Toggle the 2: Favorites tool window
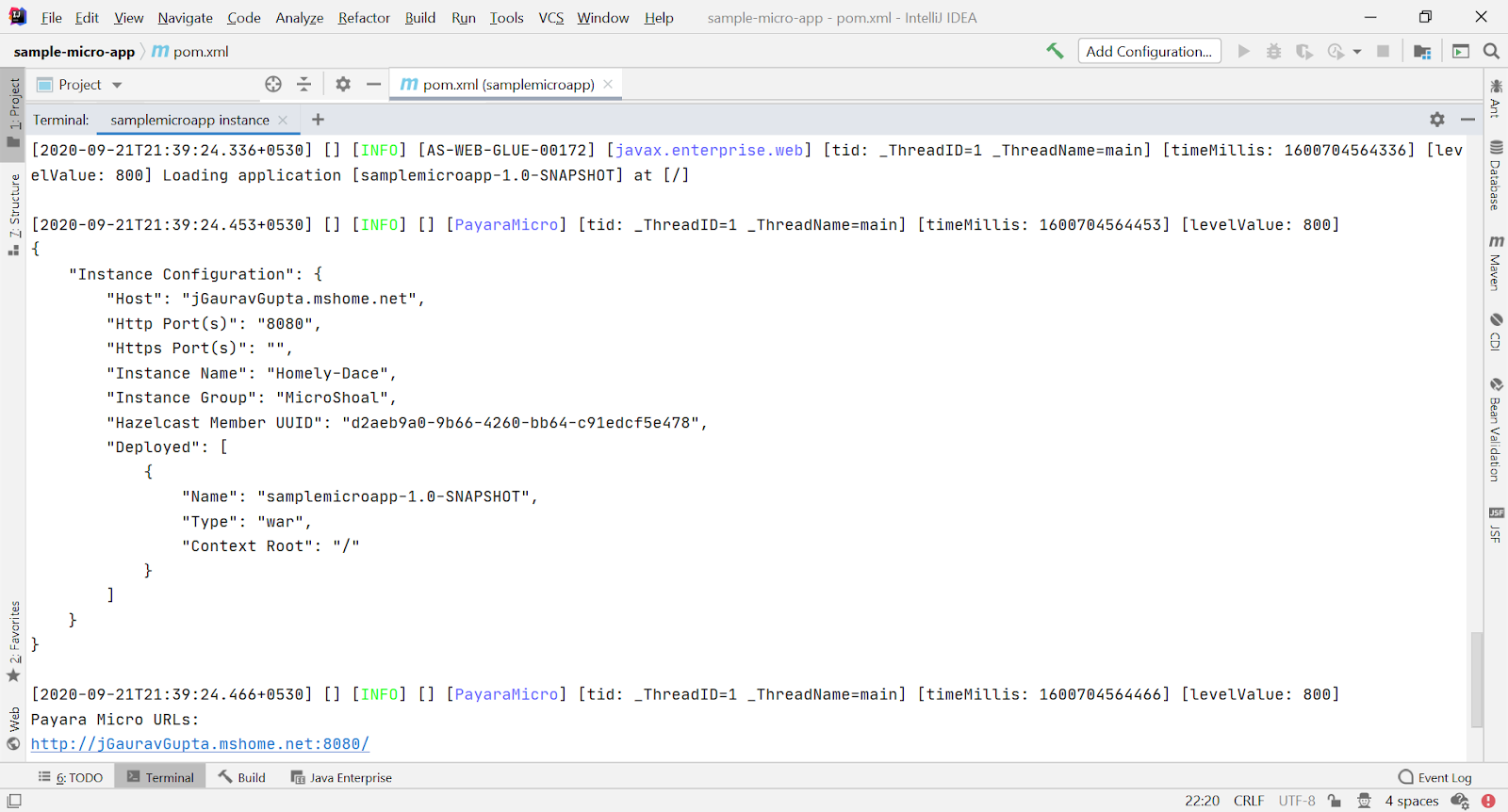This screenshot has width=1508, height=812. tap(13, 642)
